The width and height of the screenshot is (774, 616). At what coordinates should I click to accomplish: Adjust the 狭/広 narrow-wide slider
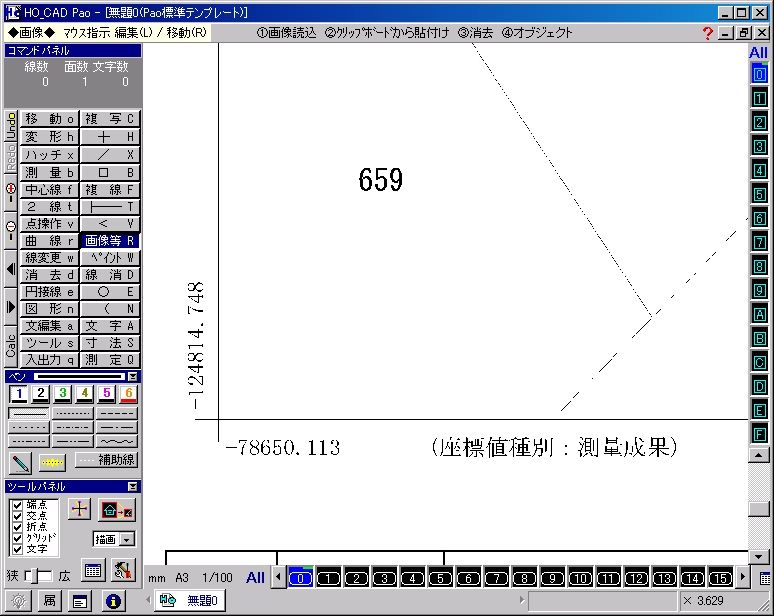click(39, 576)
